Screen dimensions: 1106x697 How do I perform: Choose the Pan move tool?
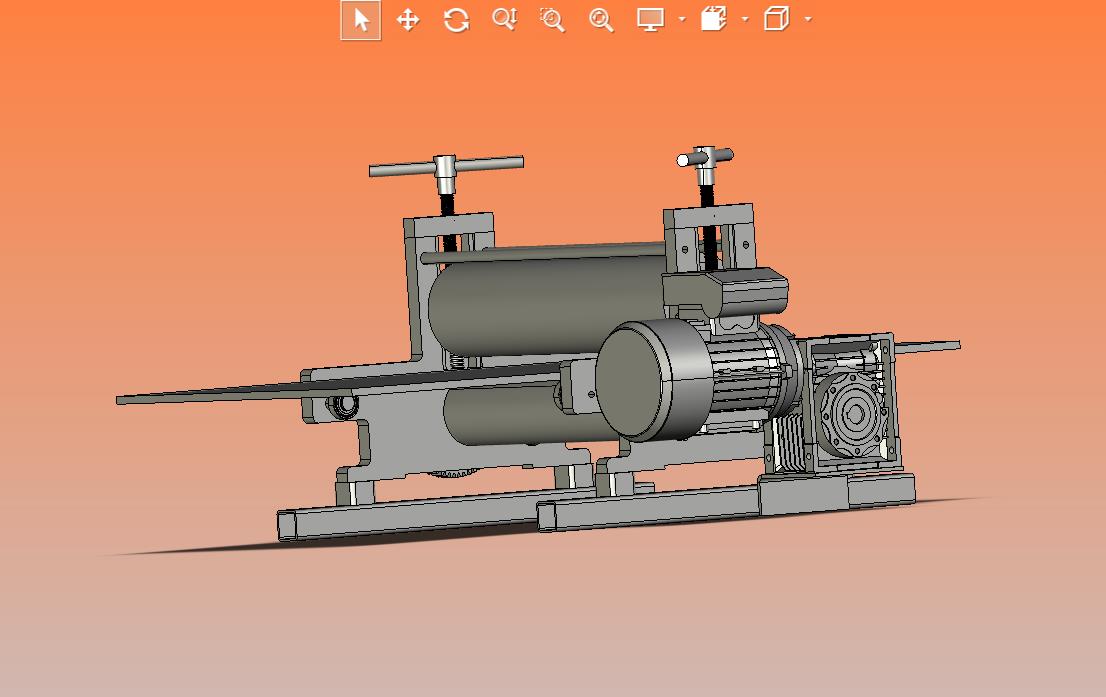(x=408, y=20)
